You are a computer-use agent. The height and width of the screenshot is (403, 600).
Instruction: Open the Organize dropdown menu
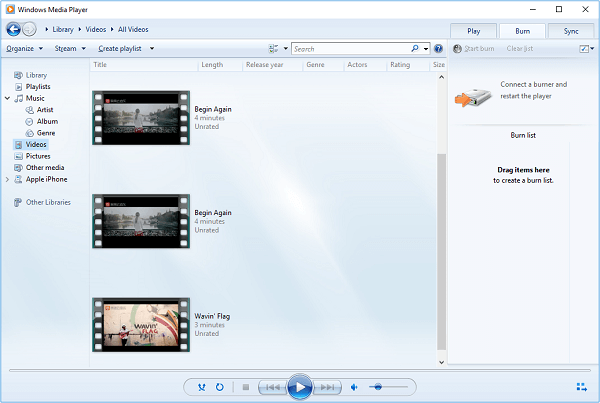pyautogui.click(x=24, y=49)
